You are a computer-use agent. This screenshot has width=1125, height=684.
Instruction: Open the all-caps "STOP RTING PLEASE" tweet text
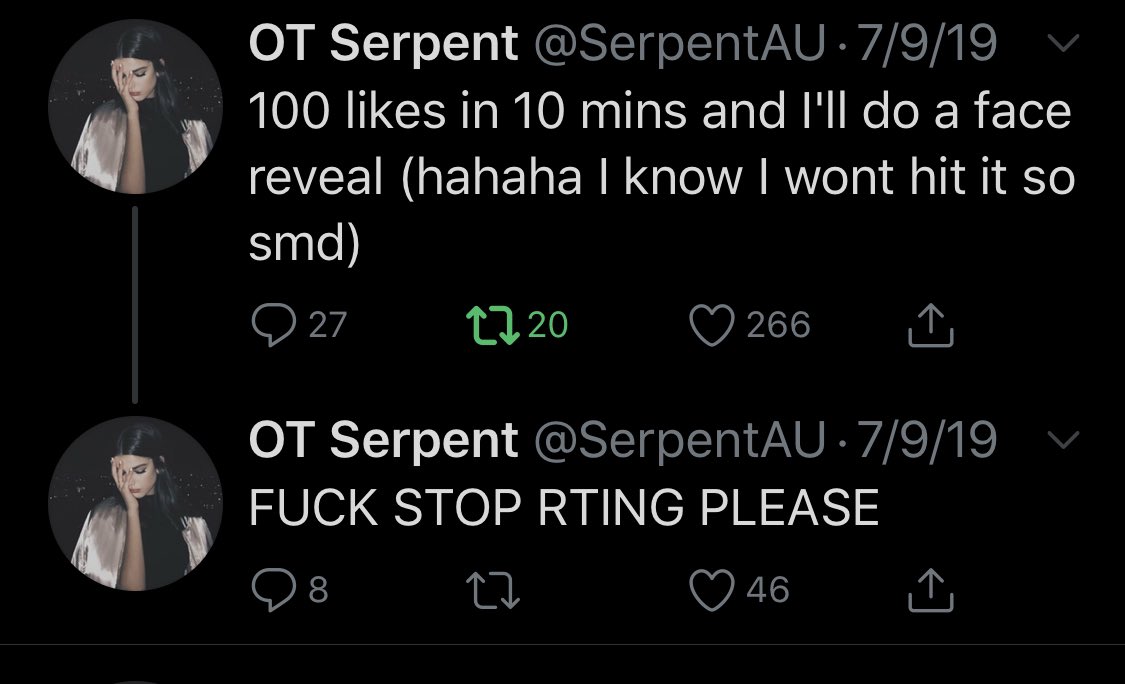563,508
